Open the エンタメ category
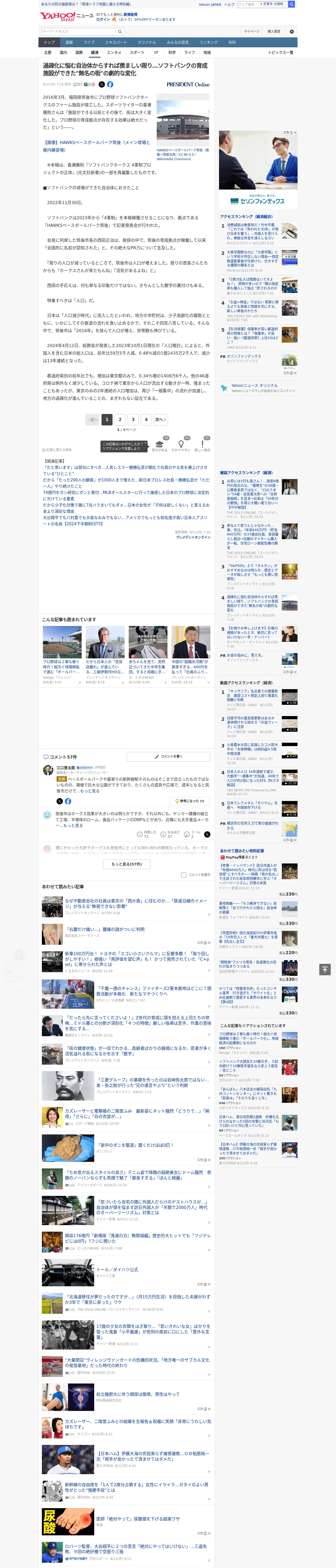The image size is (336, 1568). pos(114,52)
